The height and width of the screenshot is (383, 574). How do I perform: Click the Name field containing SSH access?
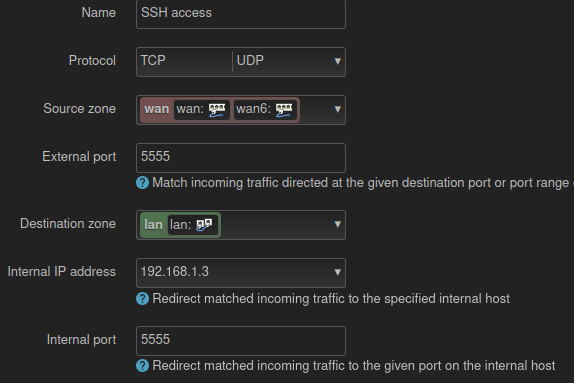click(x=241, y=14)
